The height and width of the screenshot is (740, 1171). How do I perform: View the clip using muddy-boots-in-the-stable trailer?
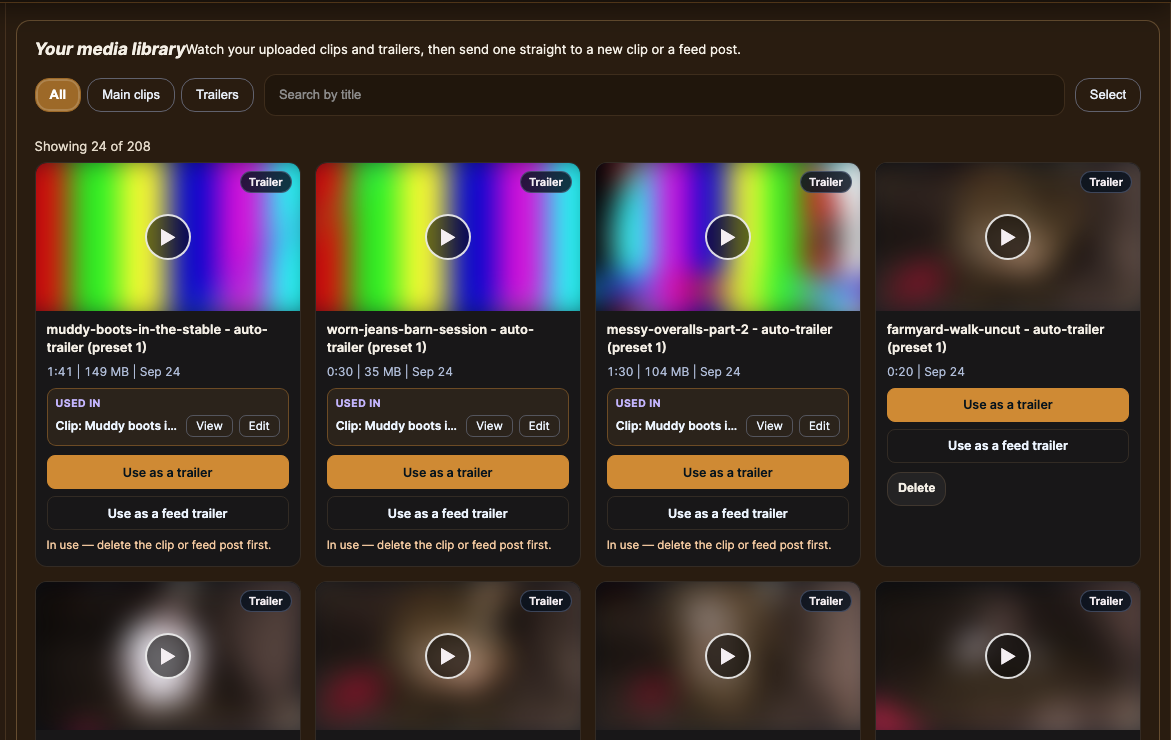click(209, 426)
